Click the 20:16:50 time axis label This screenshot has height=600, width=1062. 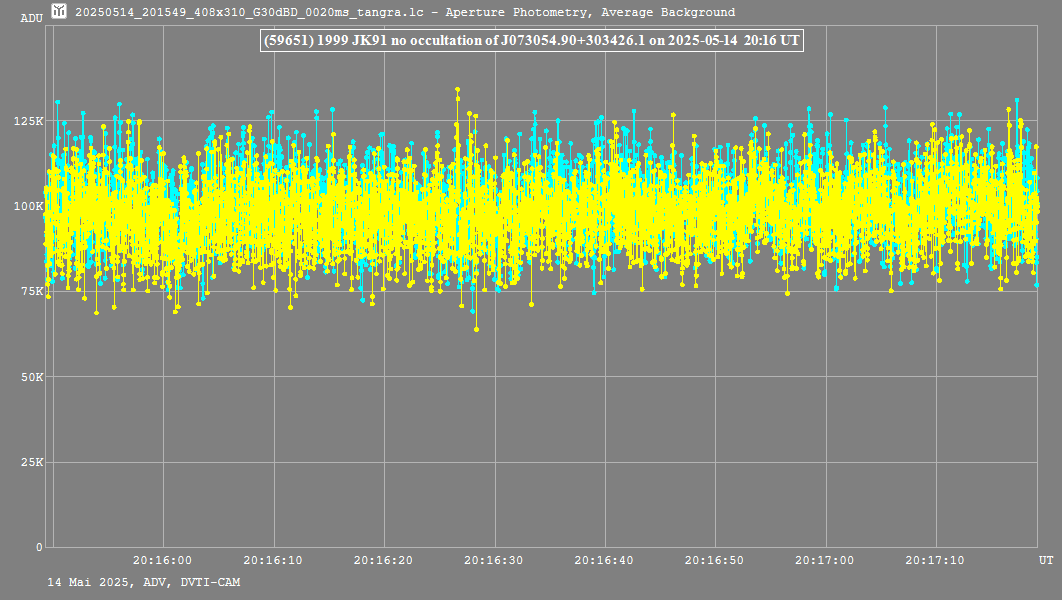(x=715, y=561)
